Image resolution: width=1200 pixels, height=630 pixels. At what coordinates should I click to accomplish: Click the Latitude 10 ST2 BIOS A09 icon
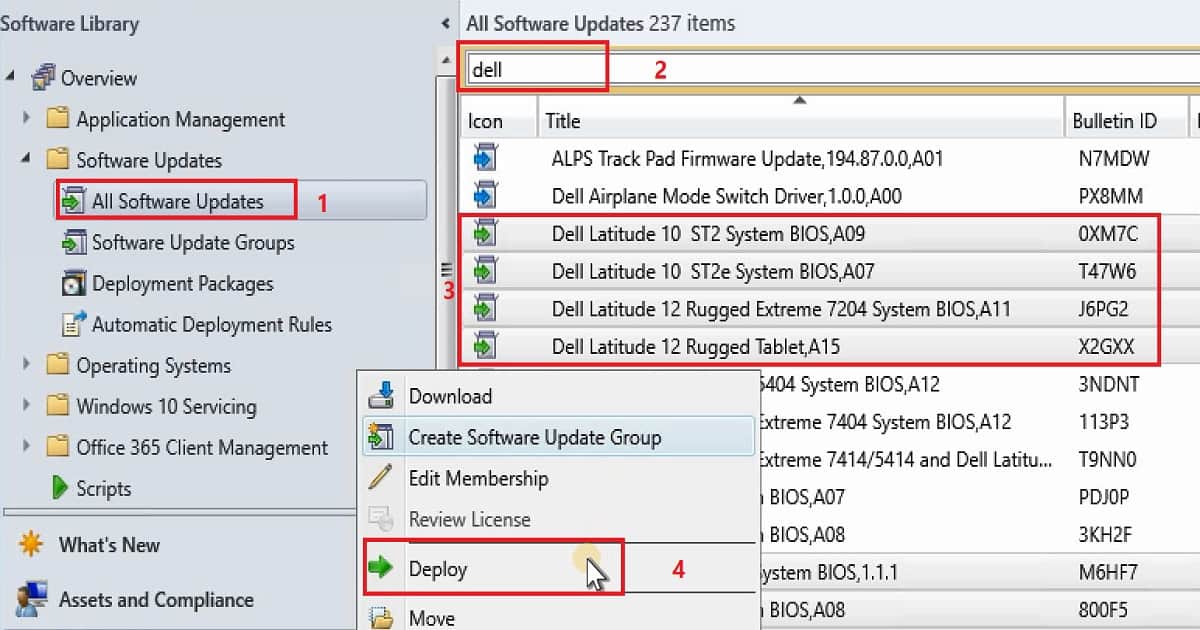click(485, 233)
